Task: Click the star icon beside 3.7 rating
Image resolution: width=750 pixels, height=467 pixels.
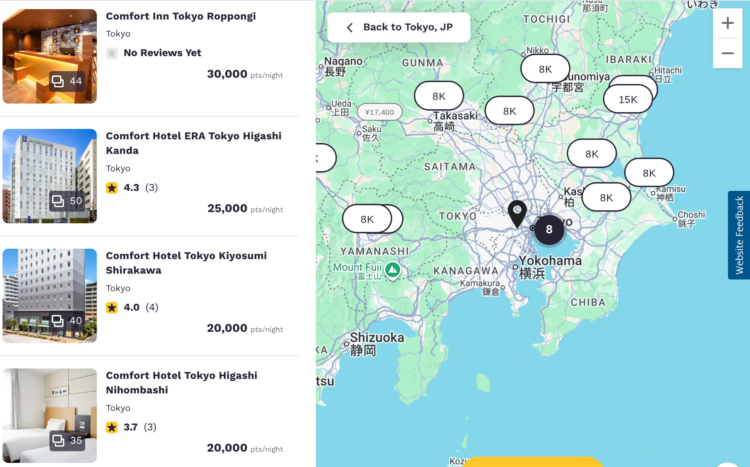Action: tap(112, 427)
